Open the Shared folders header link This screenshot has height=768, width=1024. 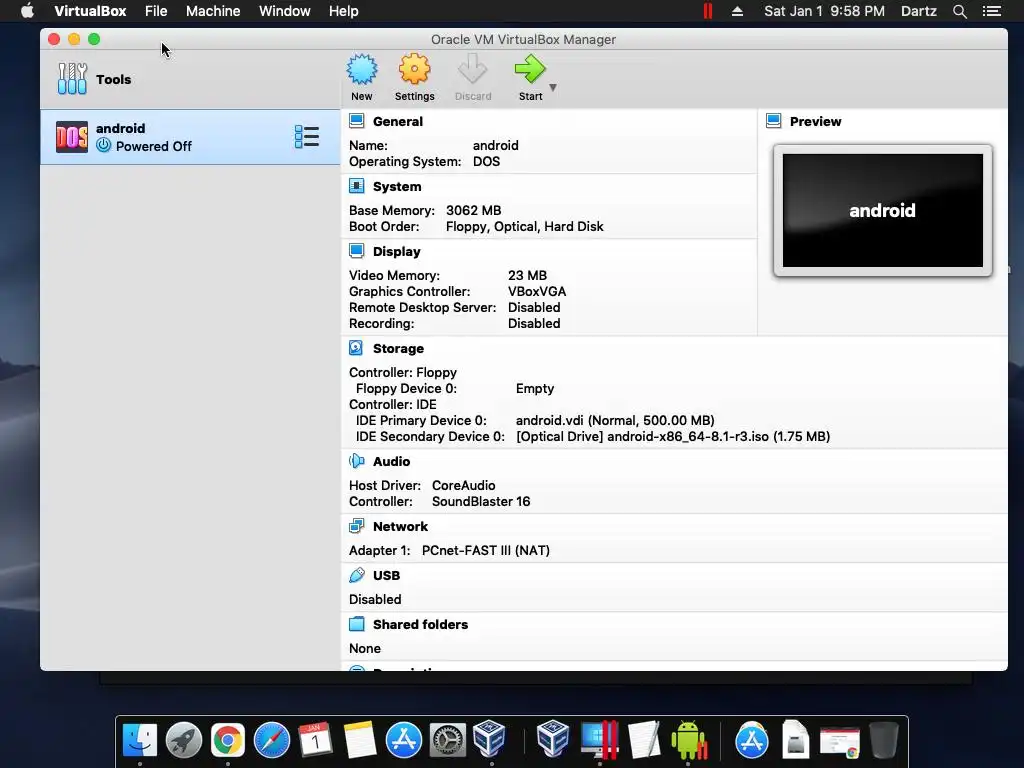421,624
